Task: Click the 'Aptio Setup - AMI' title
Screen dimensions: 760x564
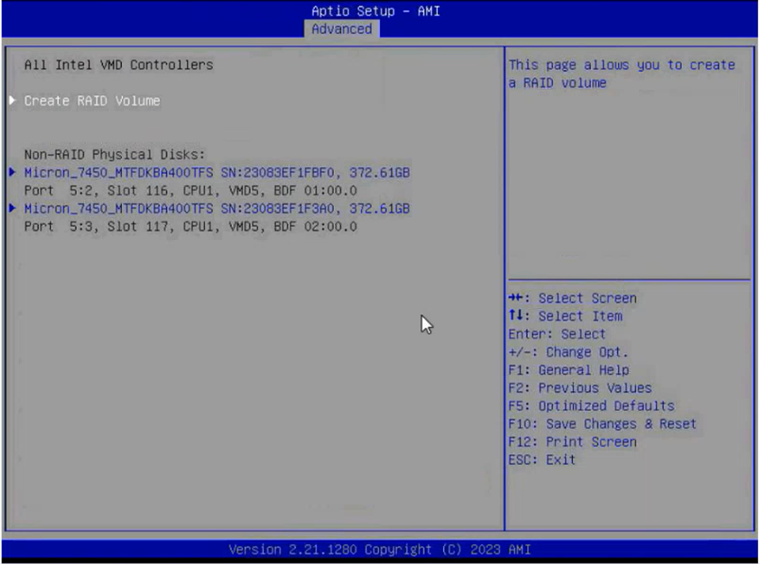Action: tap(376, 11)
